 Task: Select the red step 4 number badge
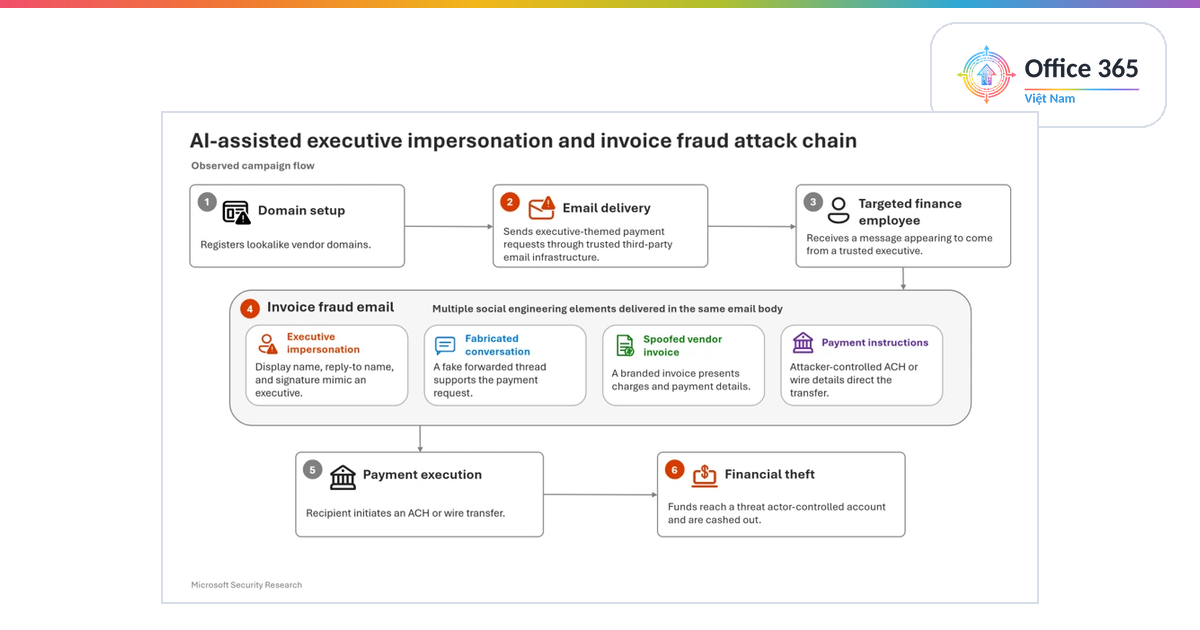click(250, 309)
